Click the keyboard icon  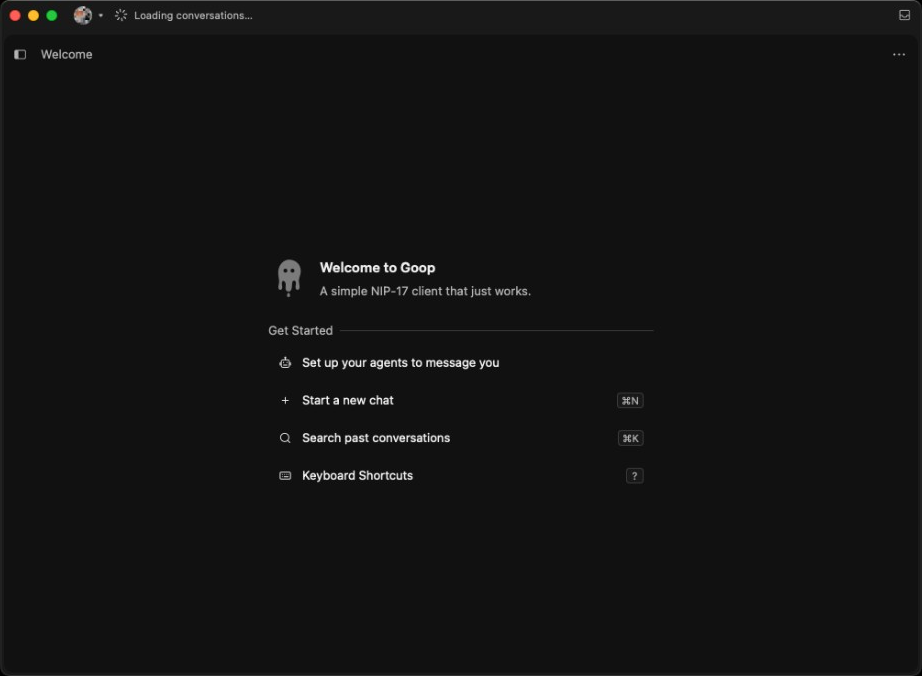tap(285, 476)
